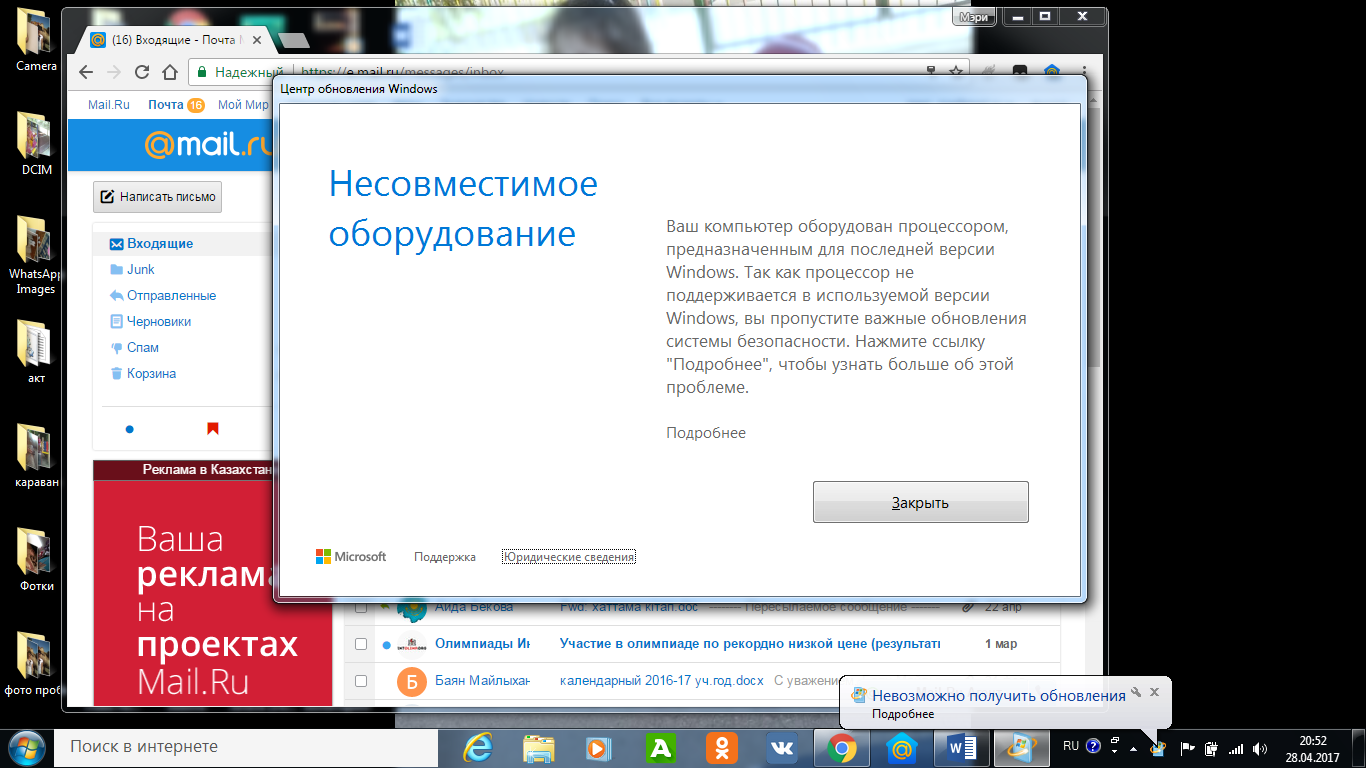Open the media player taskbar icon
Screen dimensions: 1366x768
(598, 748)
